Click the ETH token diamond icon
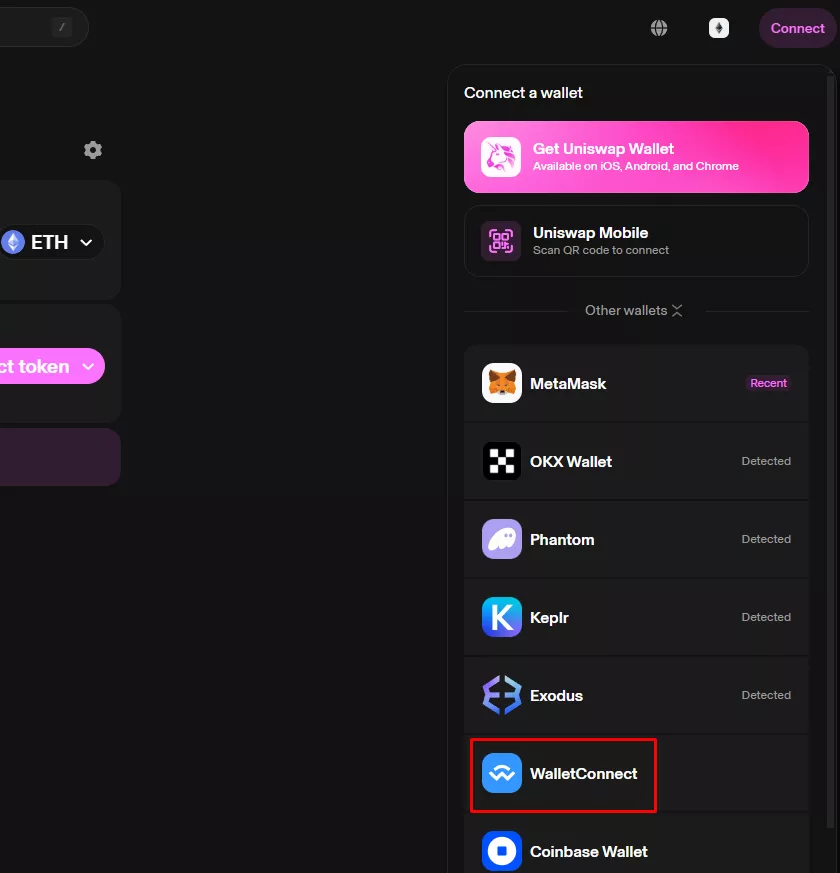The height and width of the screenshot is (873, 840). pyautogui.click(x=13, y=242)
